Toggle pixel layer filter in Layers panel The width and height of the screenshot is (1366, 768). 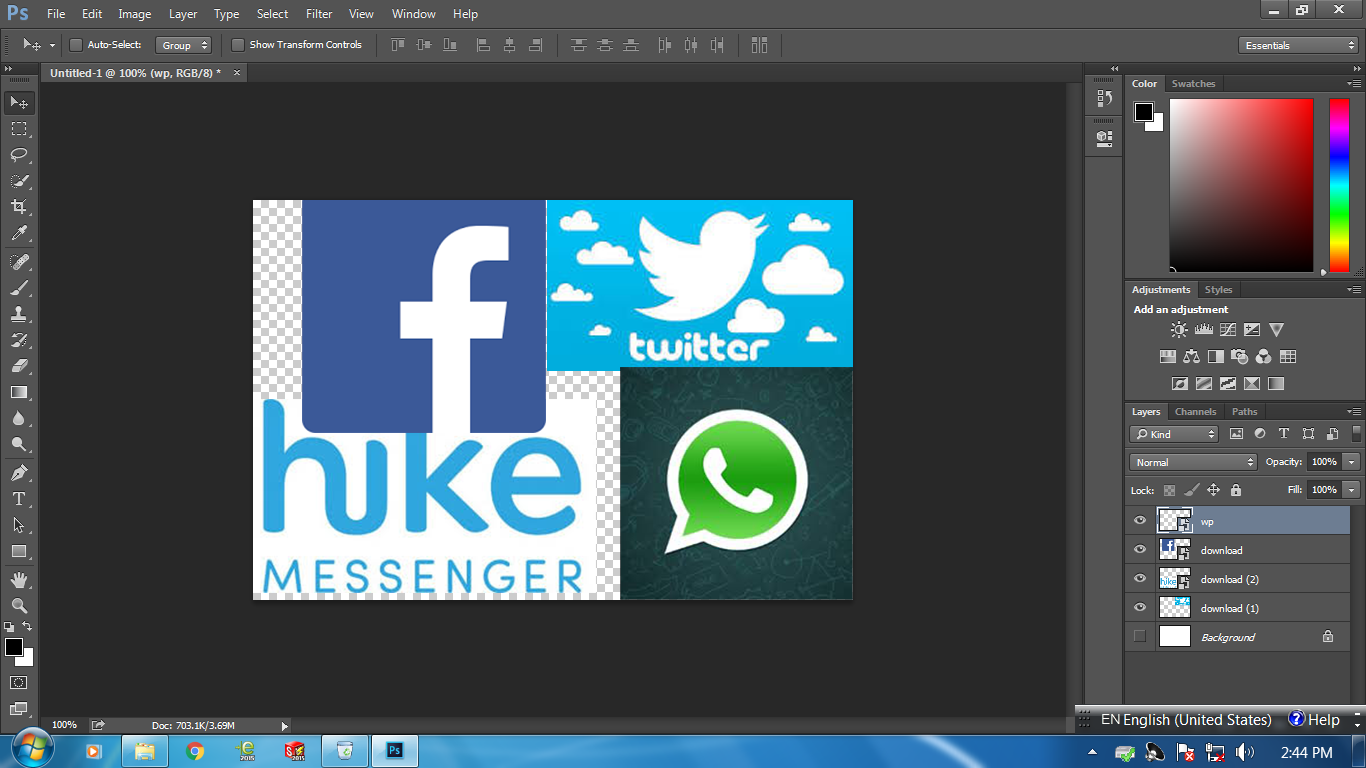(1236, 434)
